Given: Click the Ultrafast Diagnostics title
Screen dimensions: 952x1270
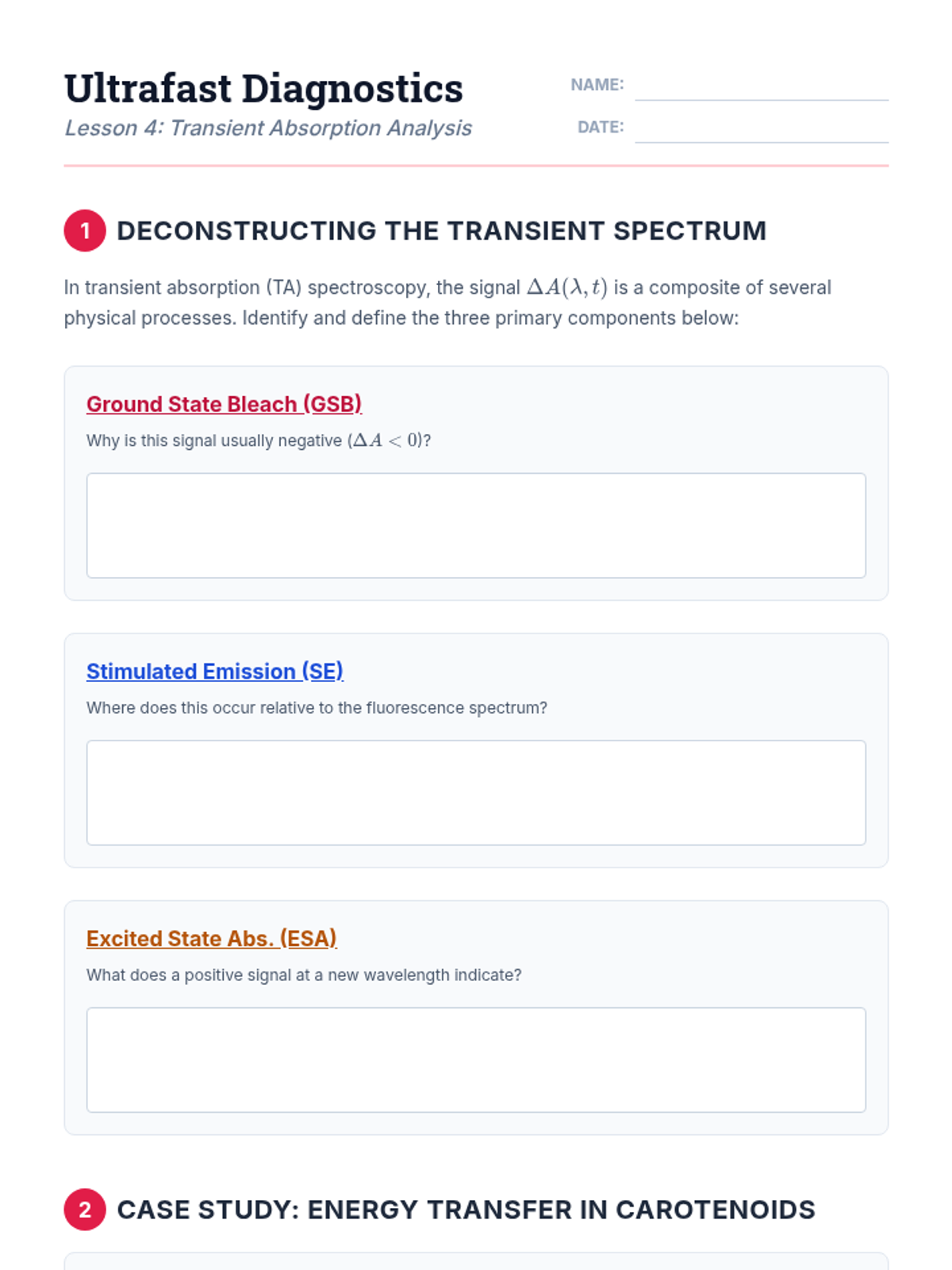Looking at the screenshot, I should pyautogui.click(x=263, y=88).
